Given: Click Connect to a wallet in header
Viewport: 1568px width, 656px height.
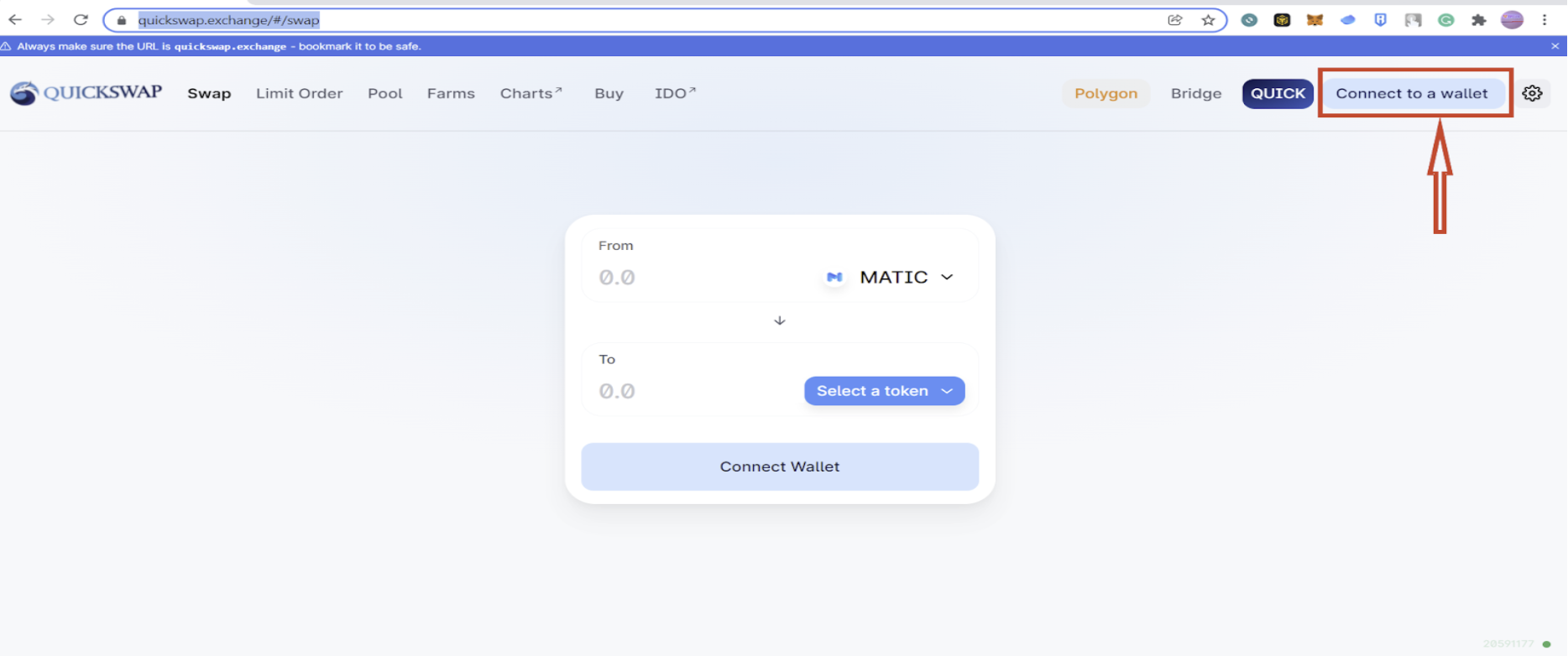Looking at the screenshot, I should point(1412,93).
